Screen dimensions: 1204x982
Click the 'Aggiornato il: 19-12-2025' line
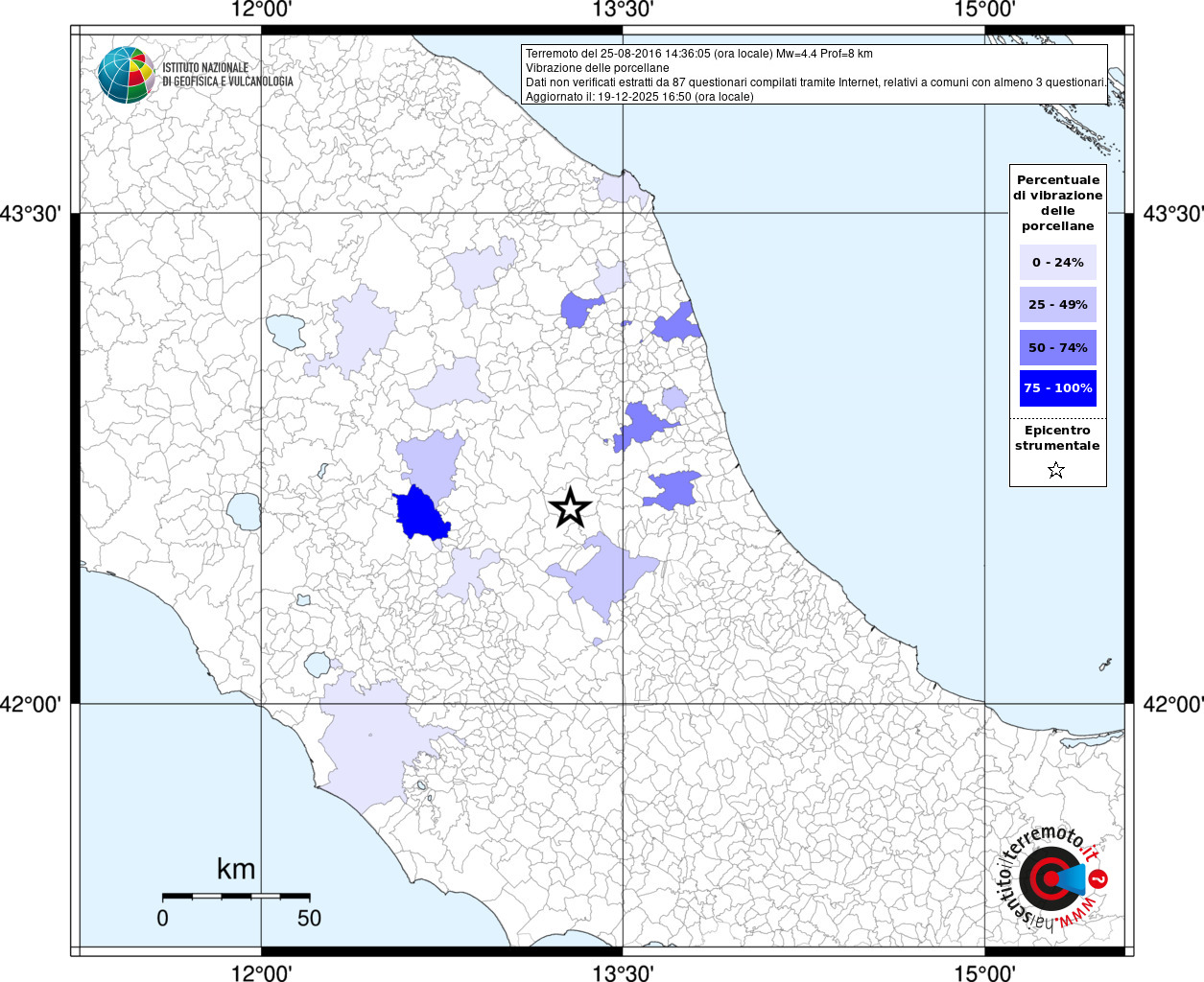639,97
